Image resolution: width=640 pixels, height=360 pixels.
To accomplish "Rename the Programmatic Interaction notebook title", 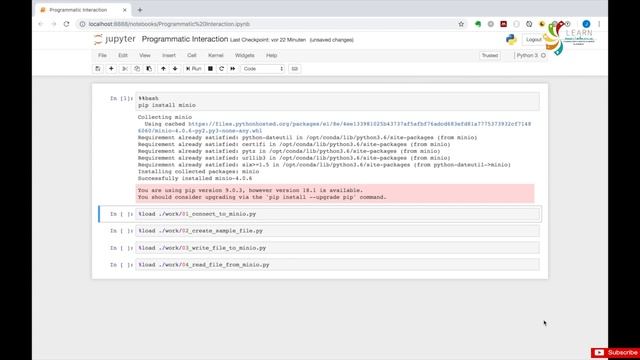I will 185,39.
